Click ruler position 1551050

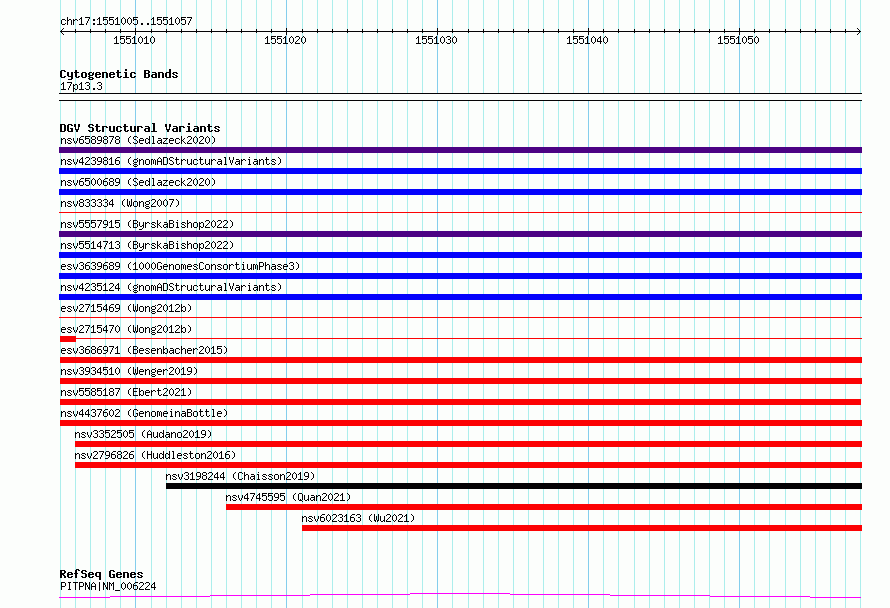[738, 40]
